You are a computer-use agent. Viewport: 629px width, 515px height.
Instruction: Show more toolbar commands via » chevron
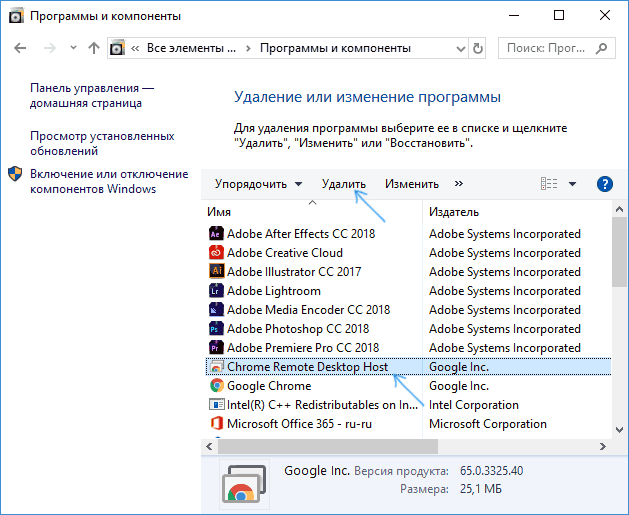click(459, 184)
